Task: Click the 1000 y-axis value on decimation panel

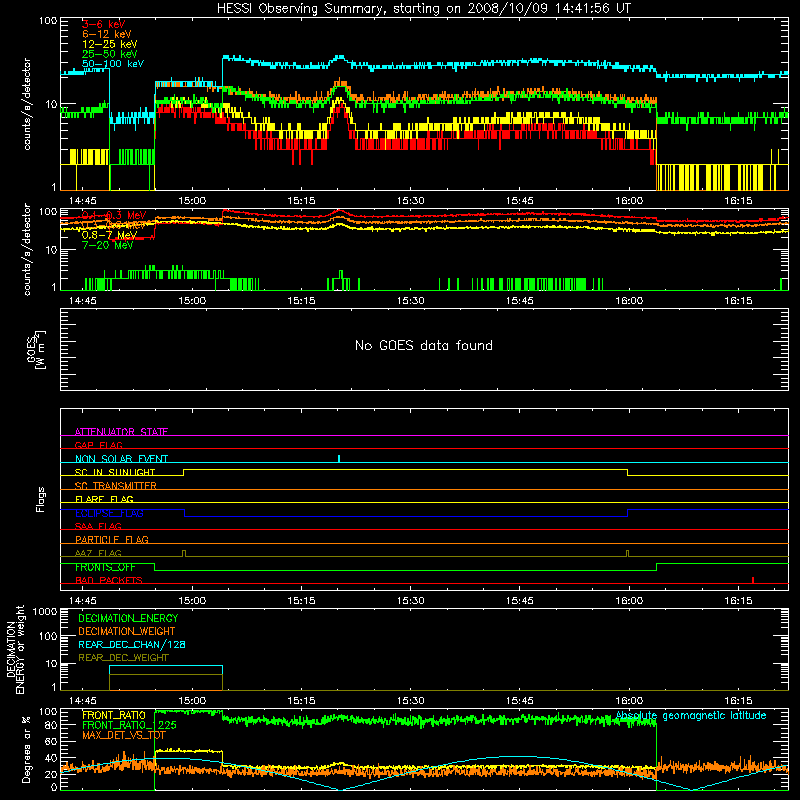Action: [45, 611]
